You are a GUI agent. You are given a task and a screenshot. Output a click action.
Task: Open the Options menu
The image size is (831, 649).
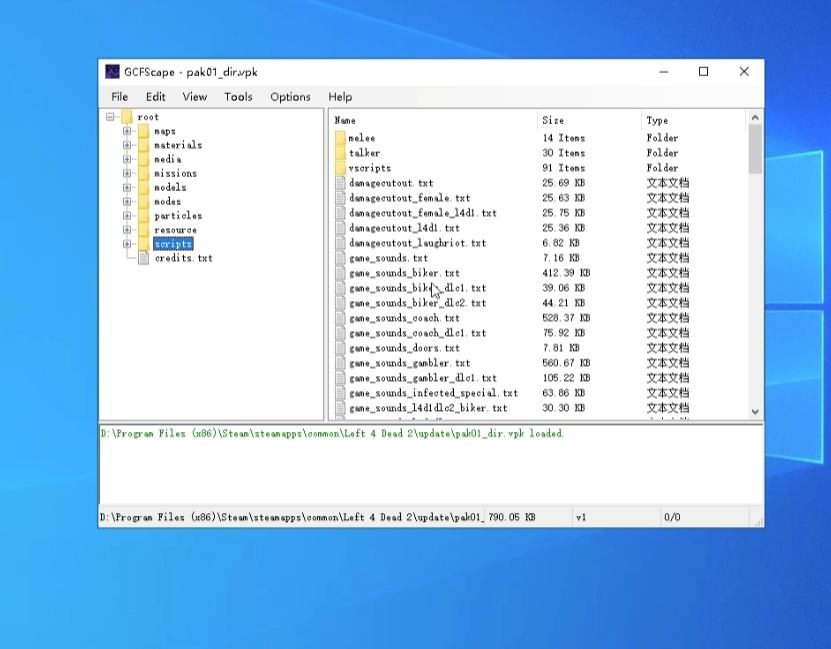tap(290, 97)
